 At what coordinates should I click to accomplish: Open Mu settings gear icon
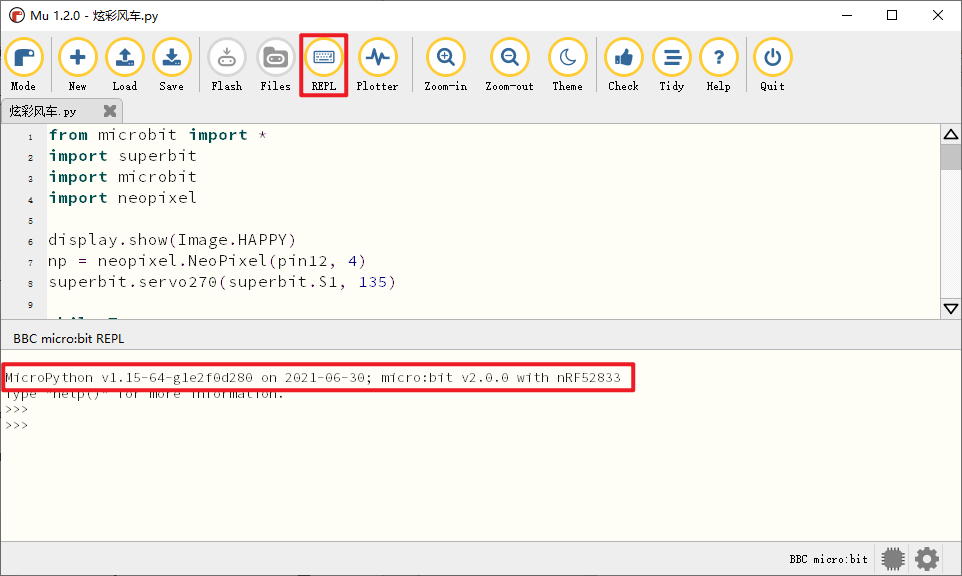pos(927,559)
